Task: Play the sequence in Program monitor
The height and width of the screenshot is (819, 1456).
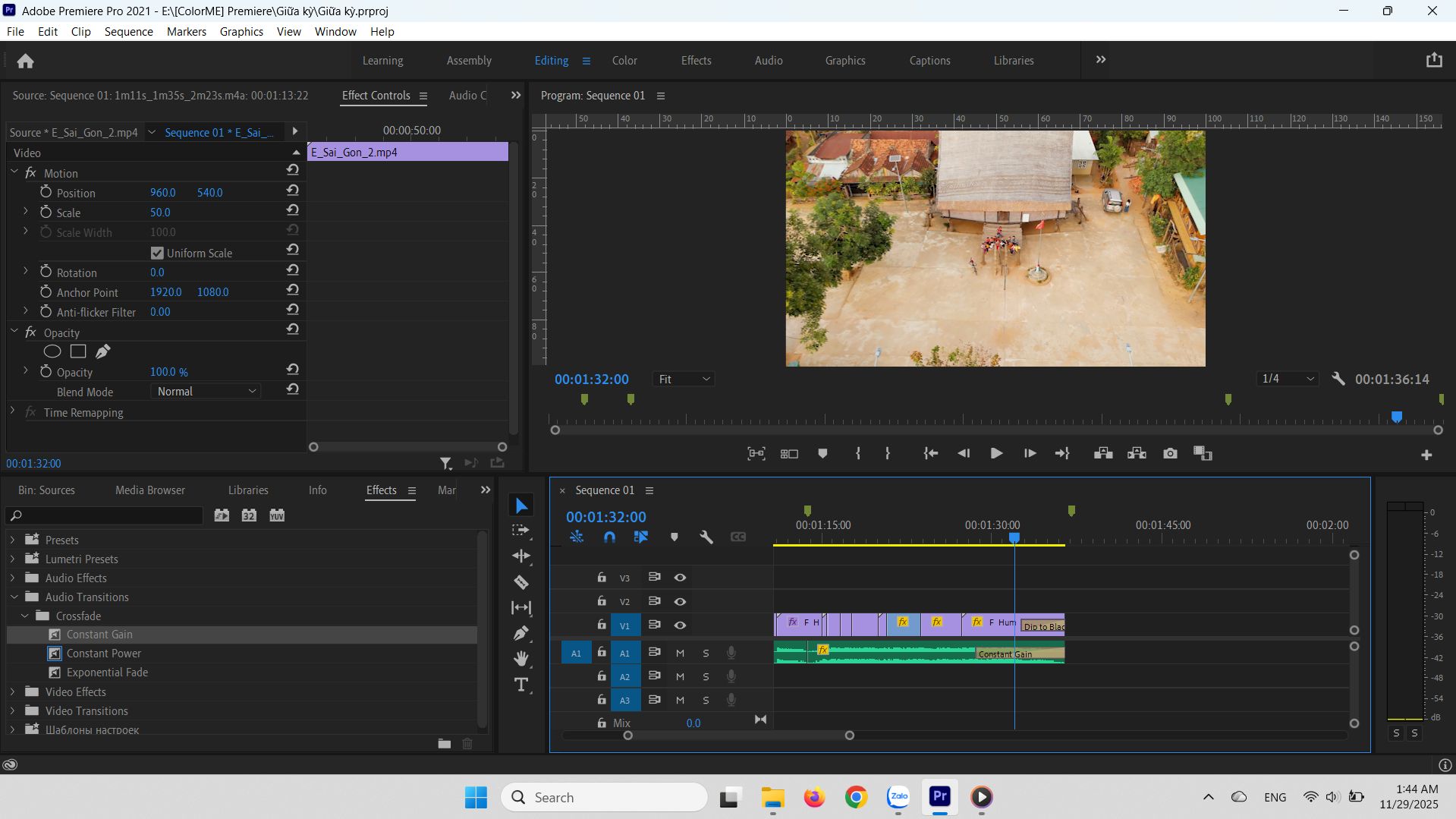Action: [x=996, y=453]
